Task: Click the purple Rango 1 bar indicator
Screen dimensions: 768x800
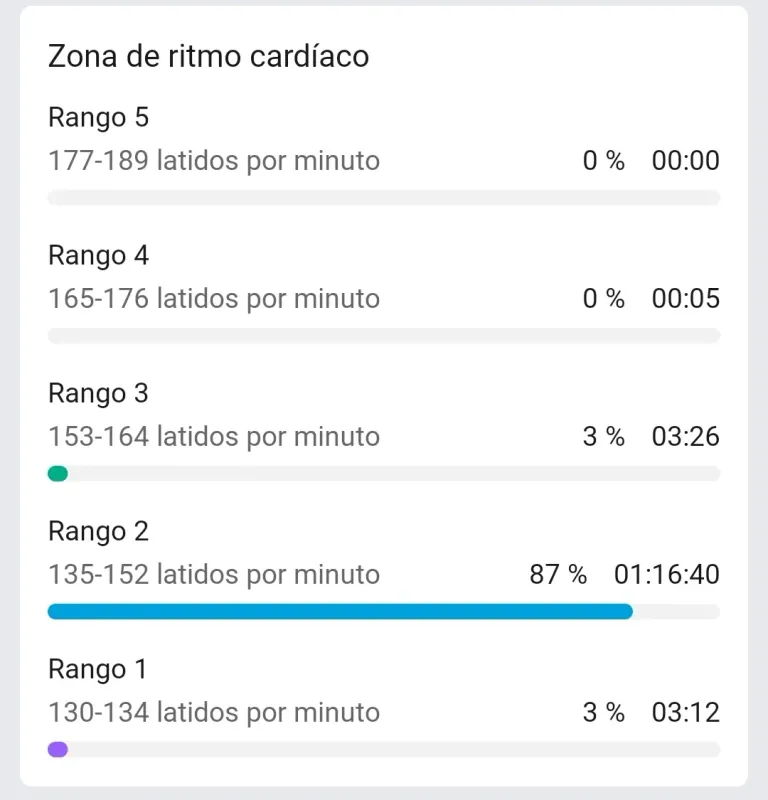Action: [58, 749]
